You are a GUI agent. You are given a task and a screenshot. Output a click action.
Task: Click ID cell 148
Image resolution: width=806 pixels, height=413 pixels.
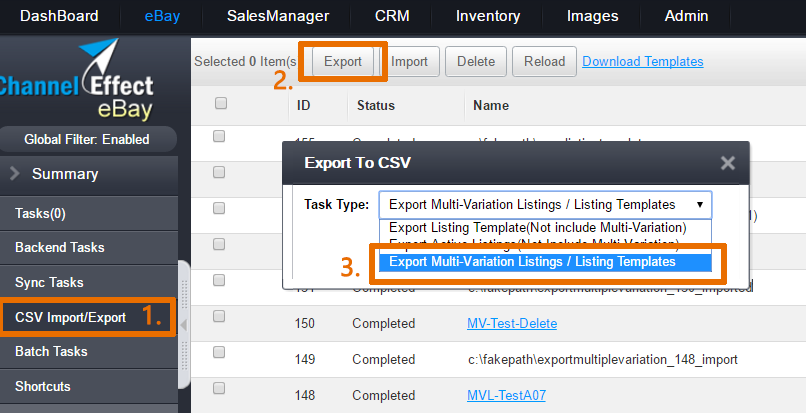305,396
